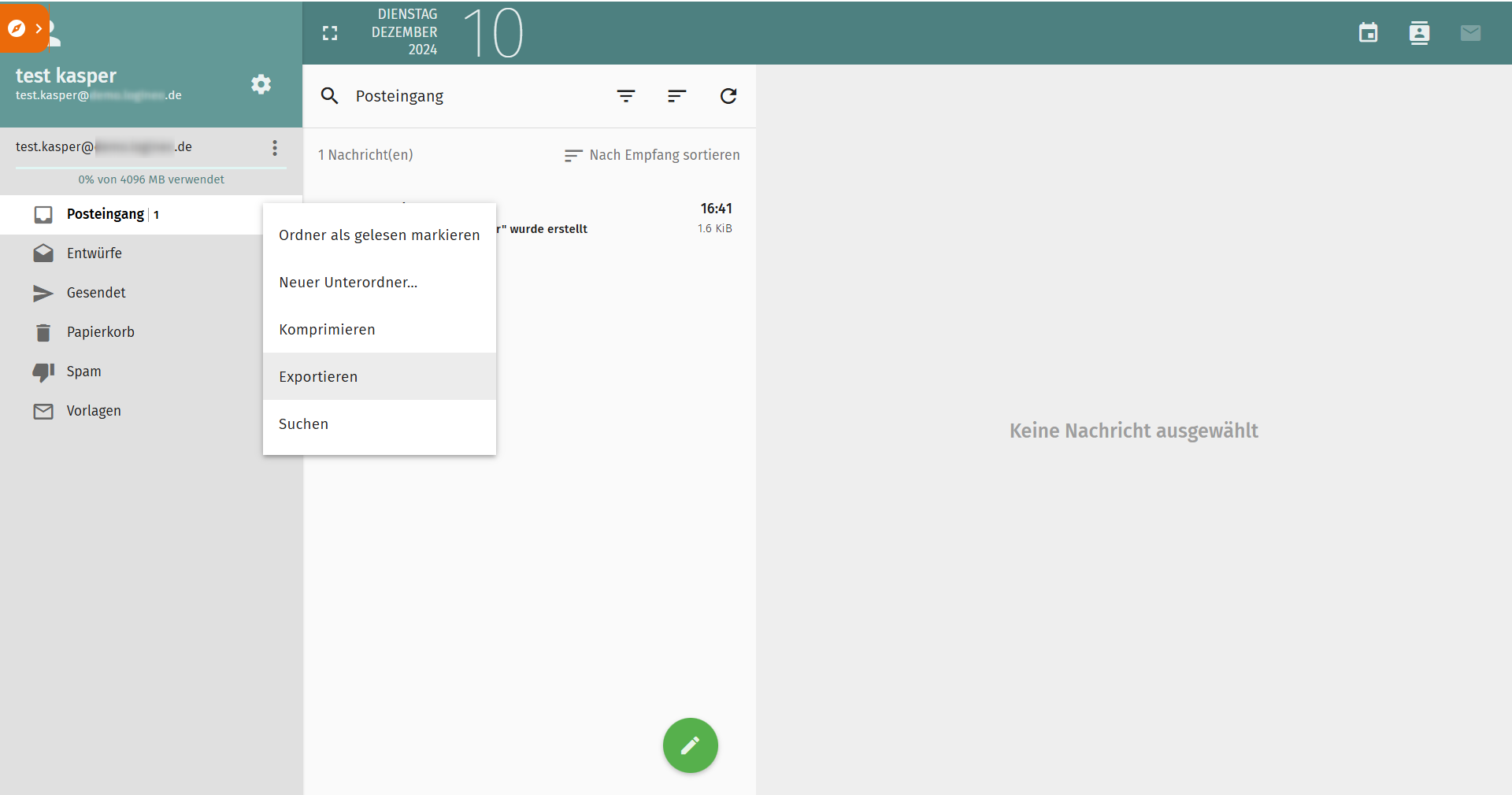
Task: Open the three-dot menu beside the account address
Action: [x=274, y=148]
